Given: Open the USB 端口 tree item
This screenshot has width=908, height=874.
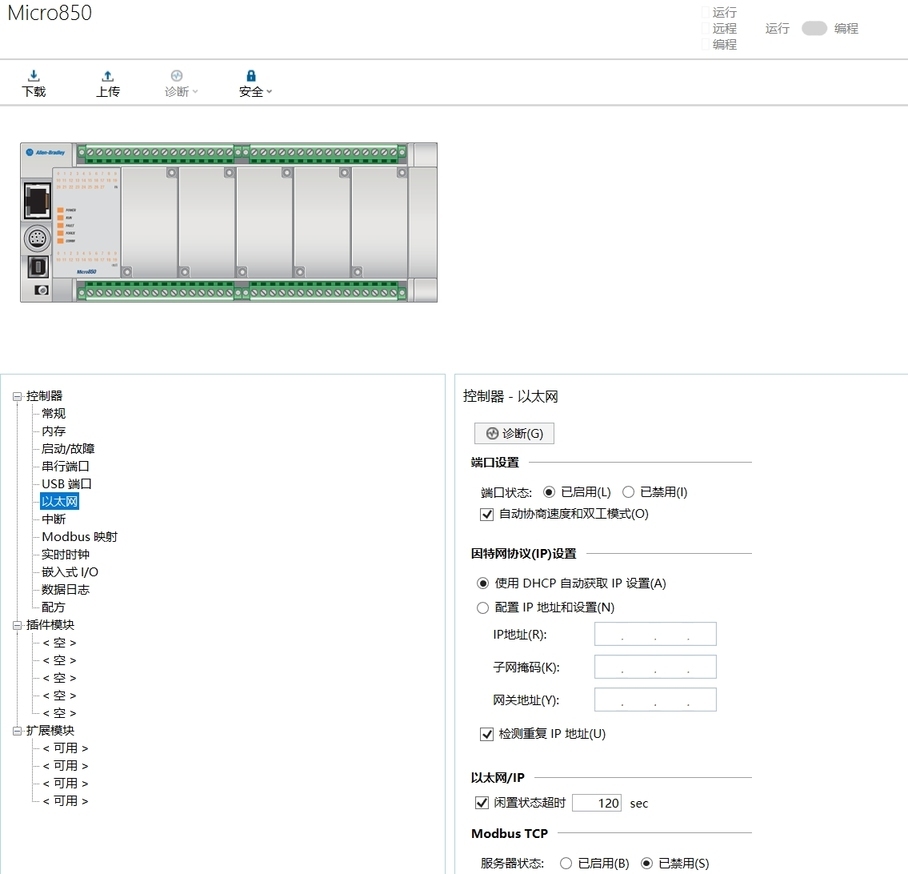Looking at the screenshot, I should pos(67,484).
